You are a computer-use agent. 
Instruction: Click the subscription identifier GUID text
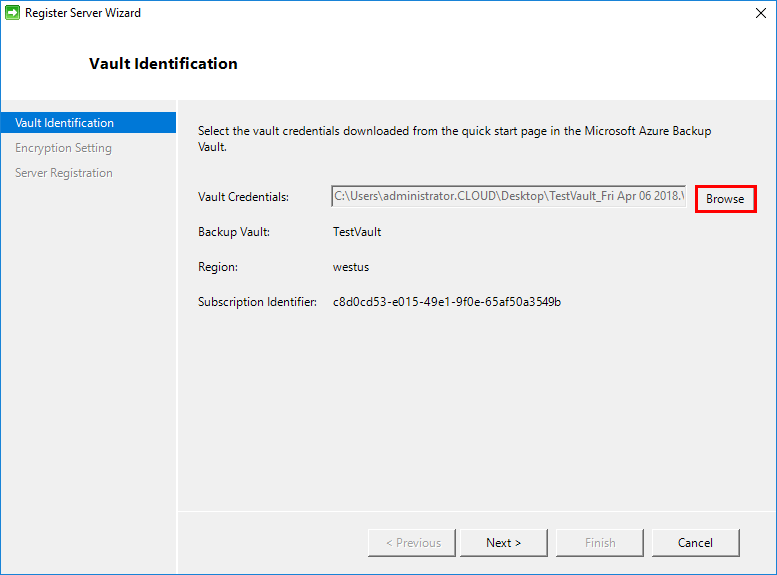[446, 302]
